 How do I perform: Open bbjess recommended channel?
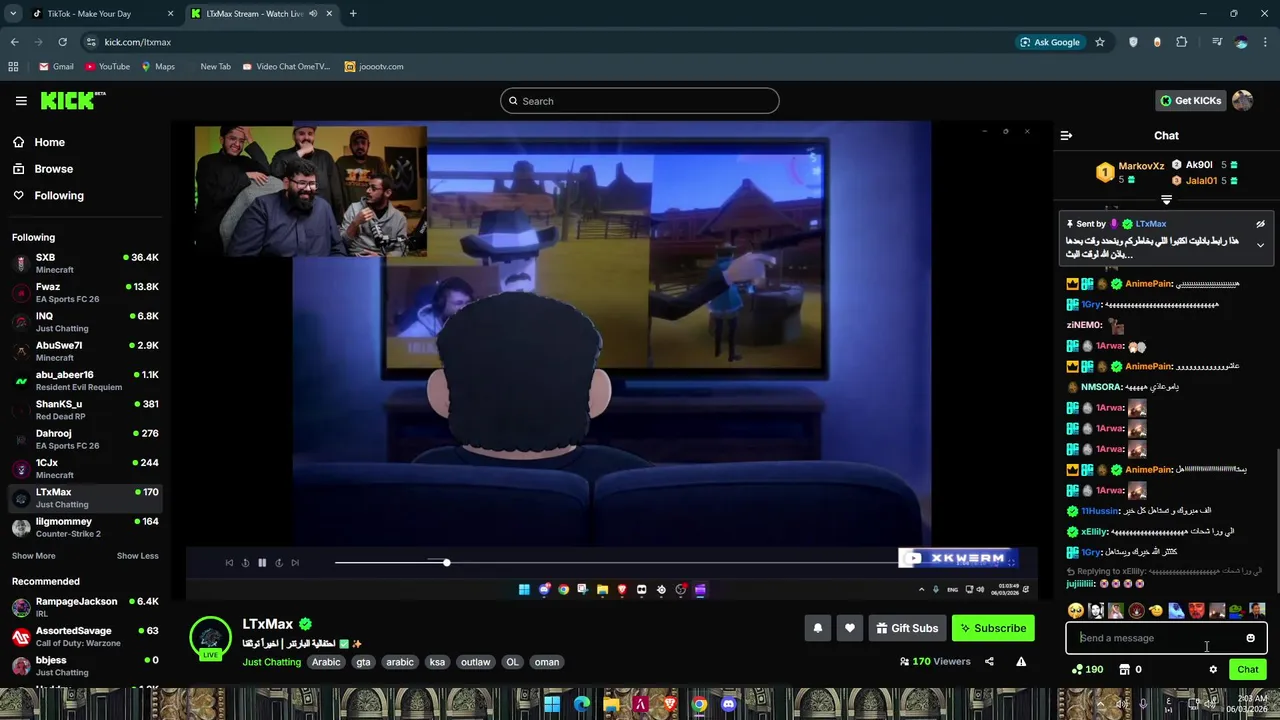[x=85, y=666]
